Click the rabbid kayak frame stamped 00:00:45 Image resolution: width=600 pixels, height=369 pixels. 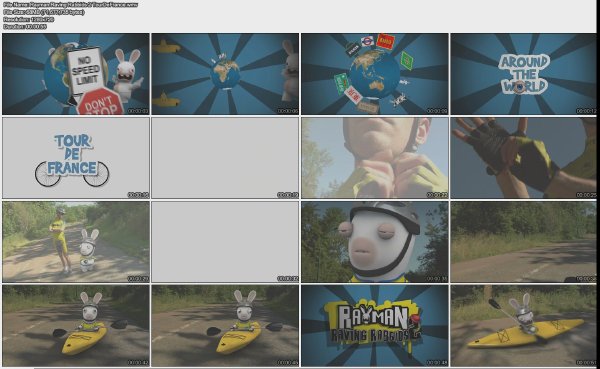(x=225, y=326)
